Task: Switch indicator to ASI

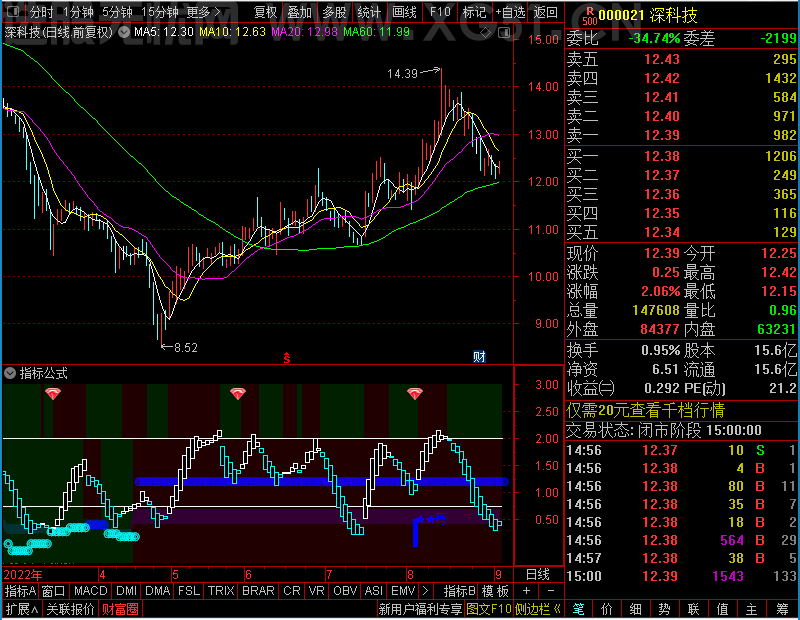Action: (x=373, y=591)
